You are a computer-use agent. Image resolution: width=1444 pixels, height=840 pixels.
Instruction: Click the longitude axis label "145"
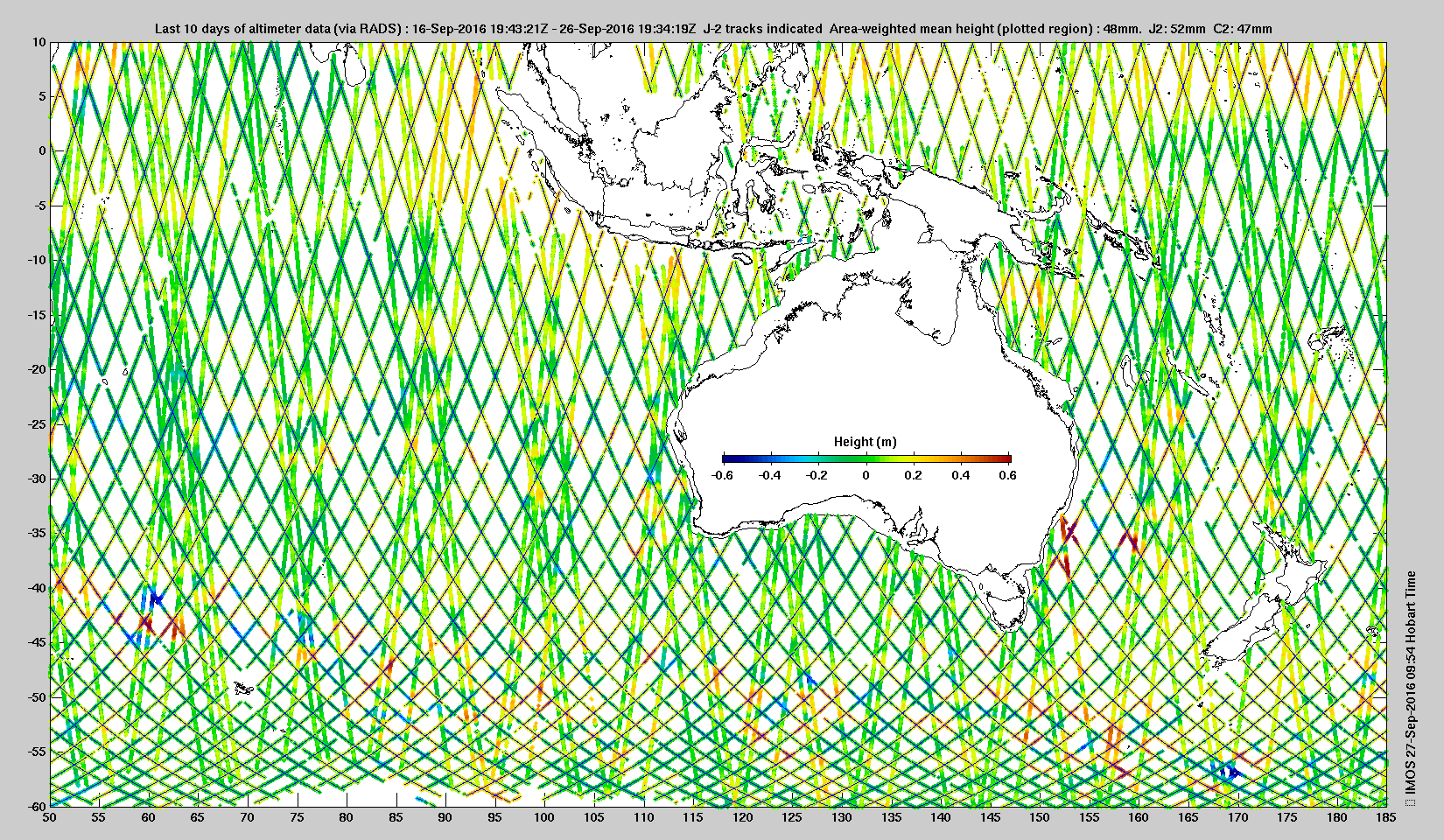point(990,817)
